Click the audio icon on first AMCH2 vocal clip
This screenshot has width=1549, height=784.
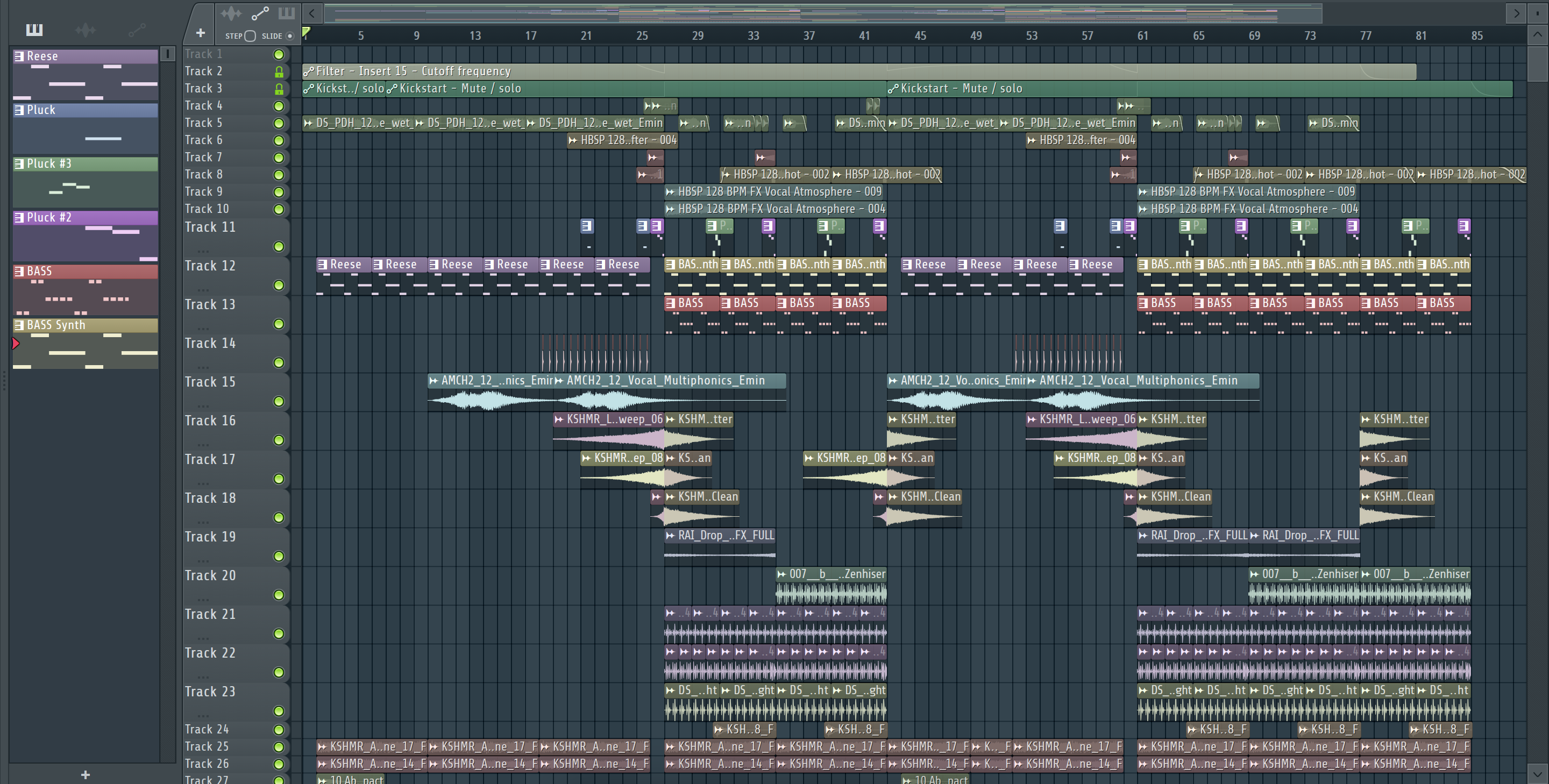[x=434, y=381]
